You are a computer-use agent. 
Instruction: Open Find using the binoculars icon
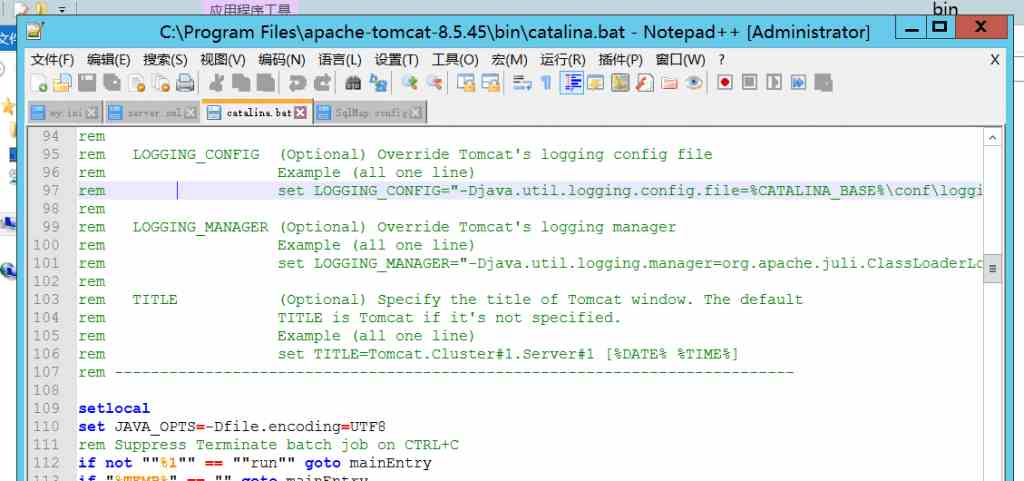tap(353, 83)
